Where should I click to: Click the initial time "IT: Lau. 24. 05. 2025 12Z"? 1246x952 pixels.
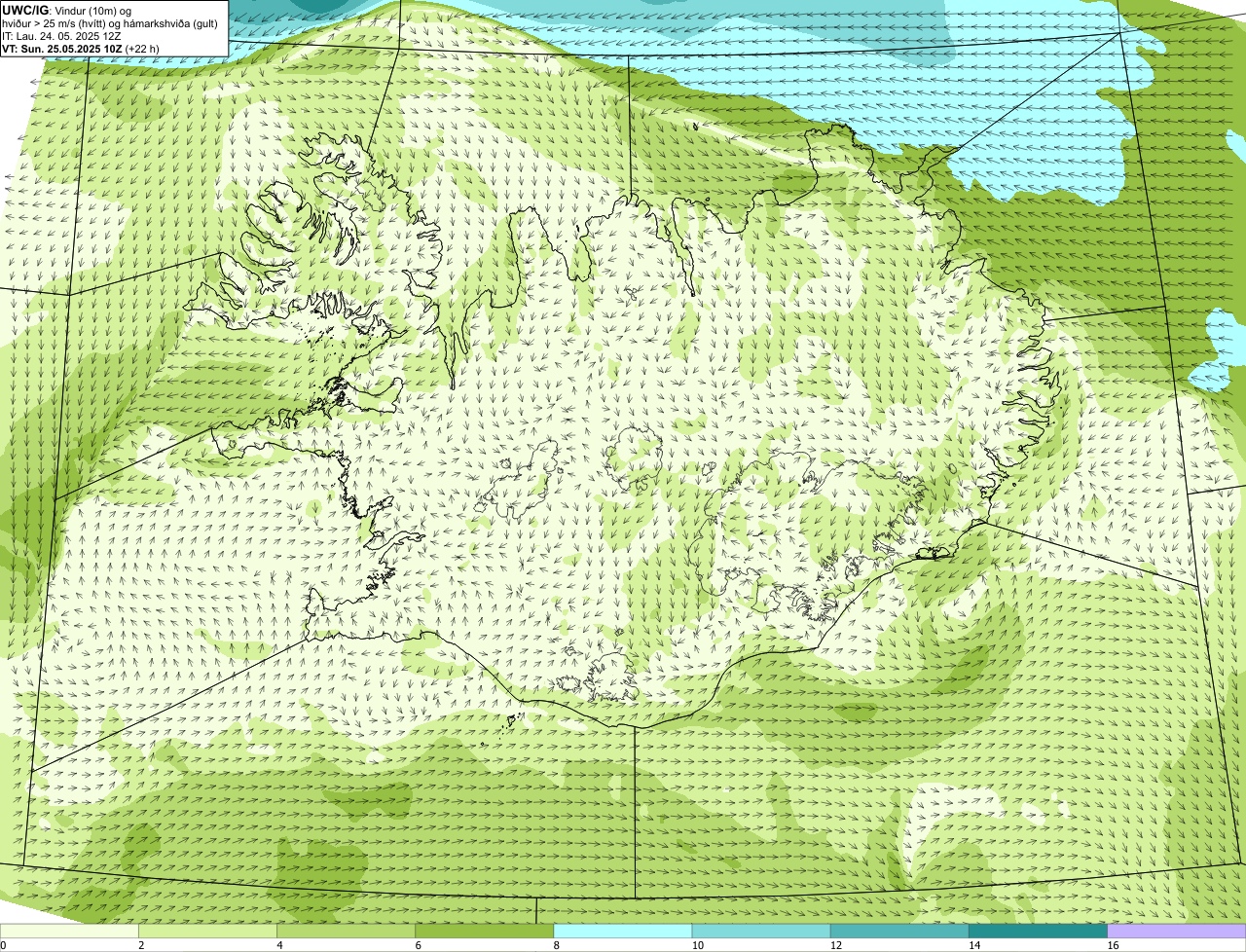[61, 35]
